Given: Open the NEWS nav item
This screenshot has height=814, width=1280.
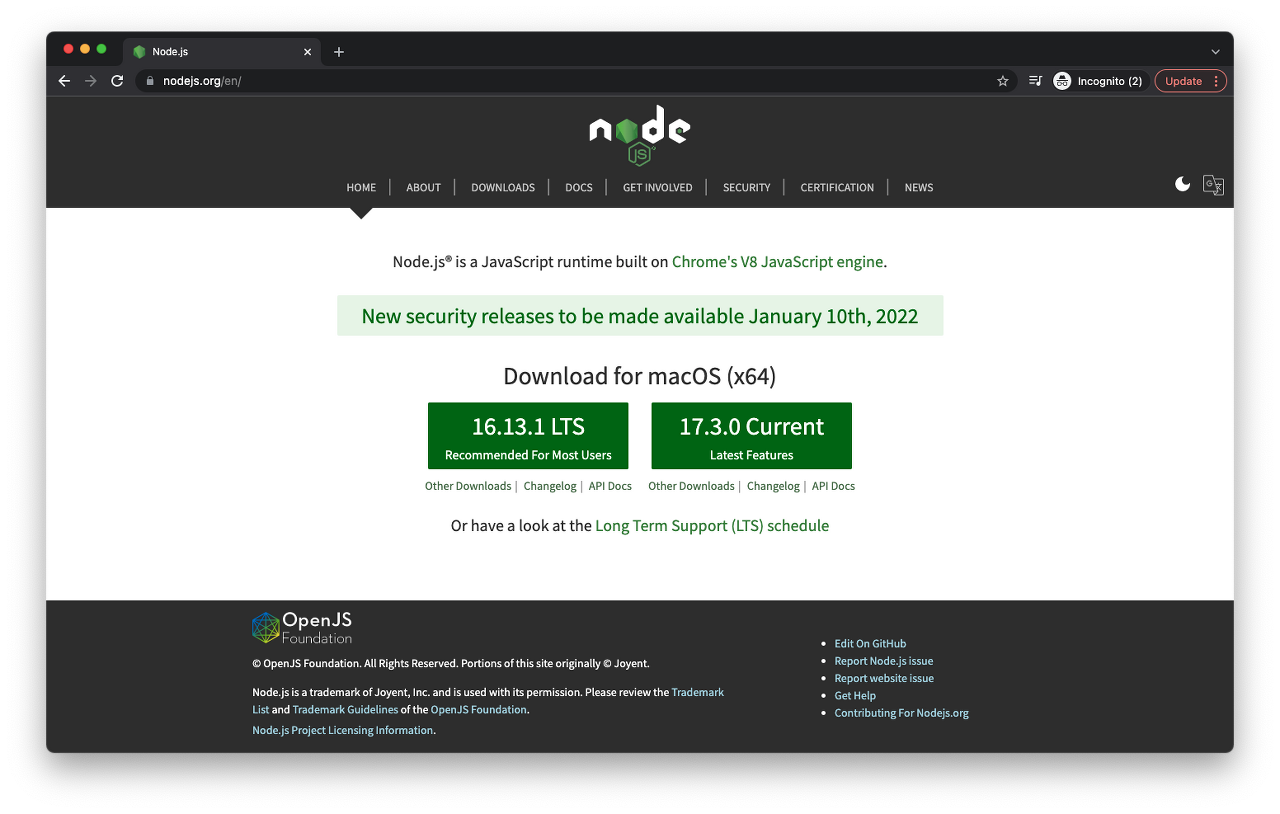Looking at the screenshot, I should [x=919, y=188].
